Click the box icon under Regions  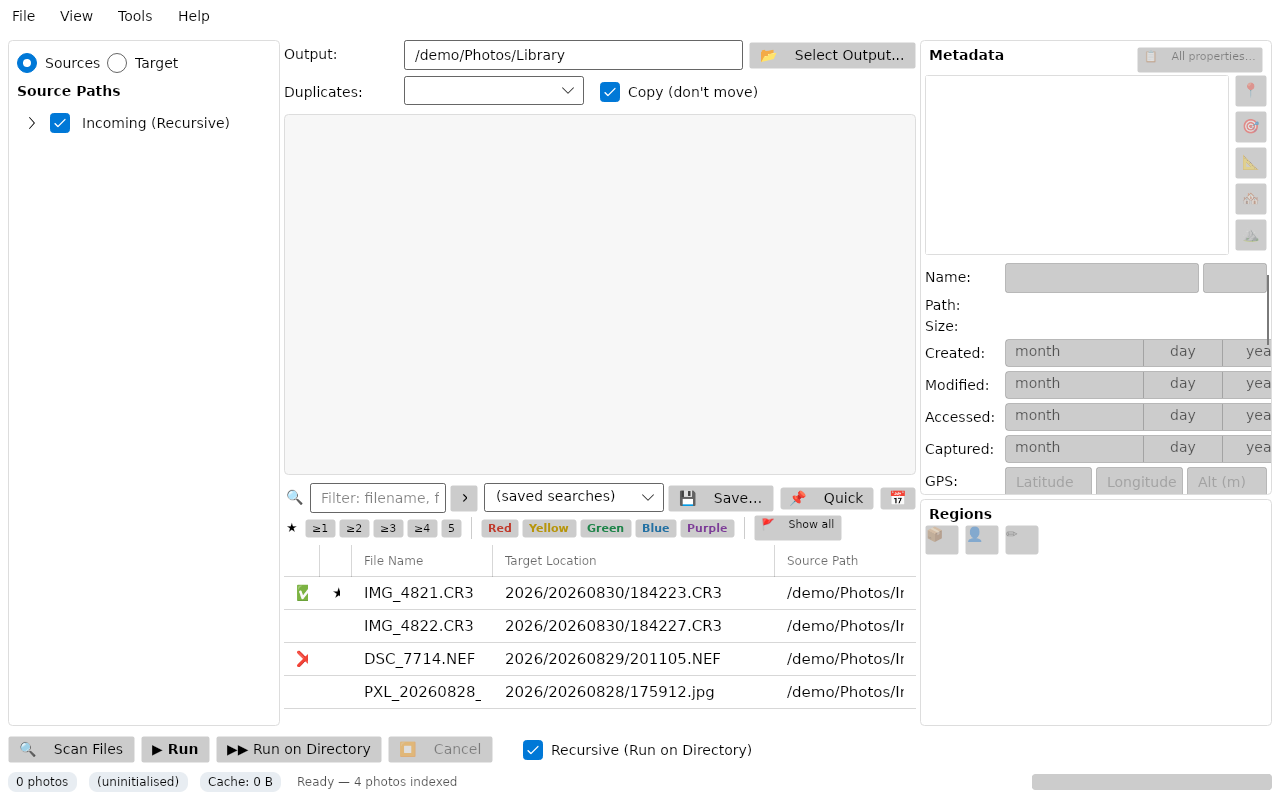tap(941, 540)
